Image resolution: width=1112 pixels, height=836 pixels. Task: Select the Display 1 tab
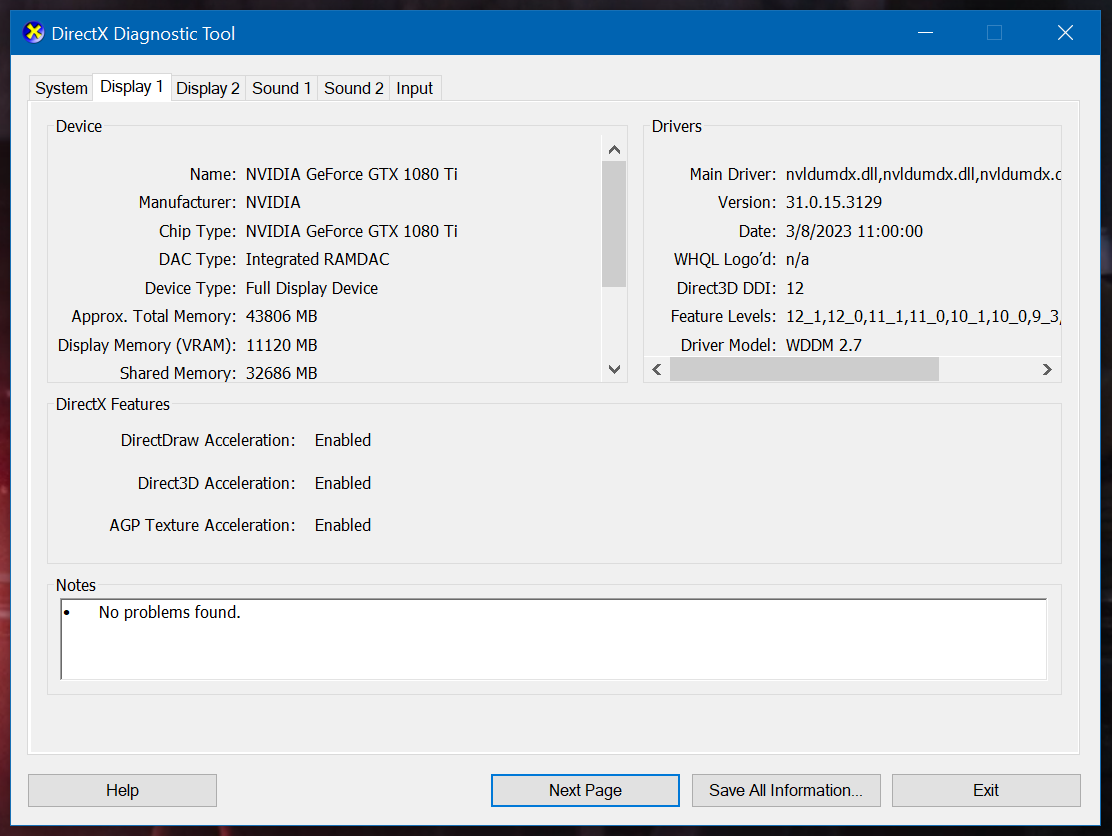131,87
